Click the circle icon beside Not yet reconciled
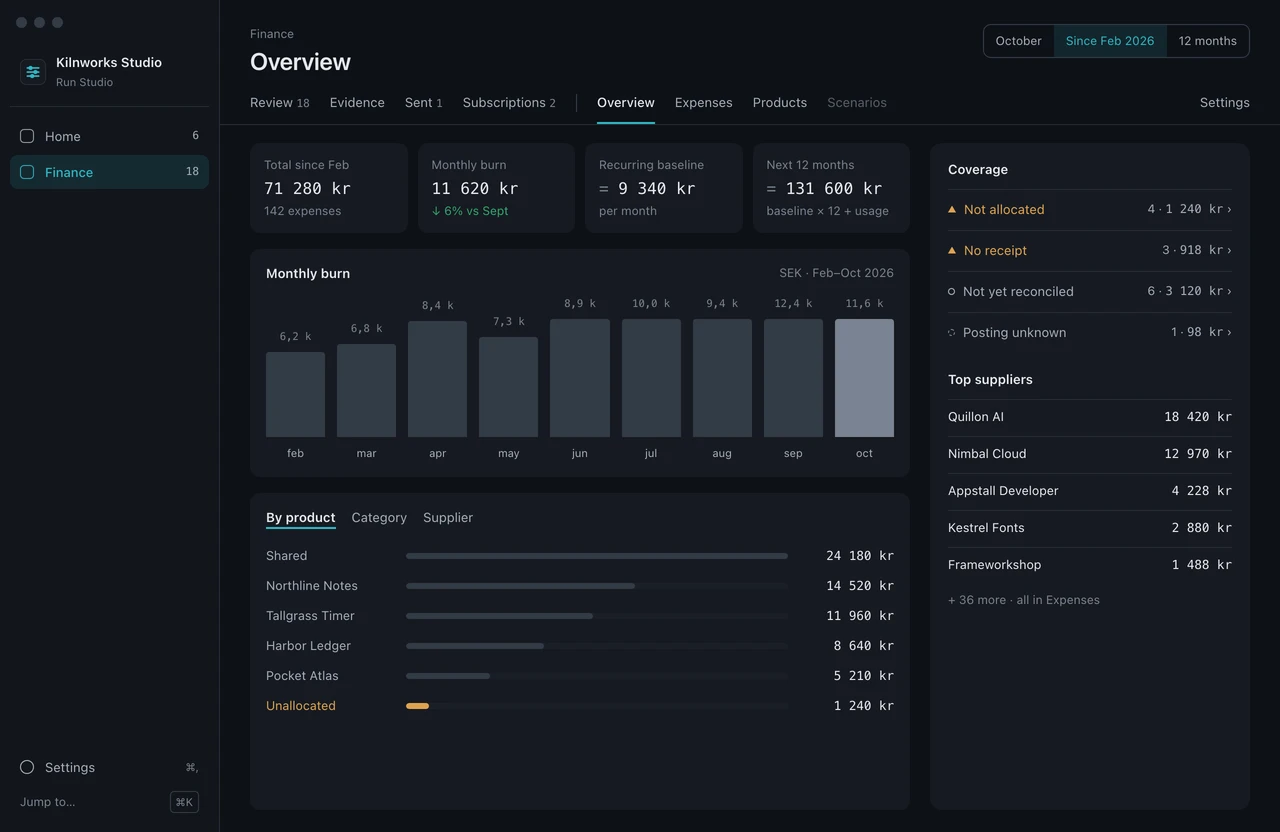The width and height of the screenshot is (1280, 832). [952, 291]
